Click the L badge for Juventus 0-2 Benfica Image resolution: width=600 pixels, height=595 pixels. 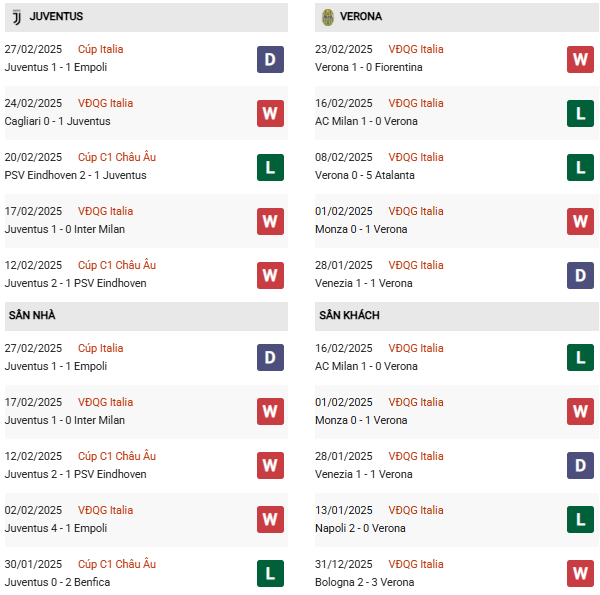(270, 574)
